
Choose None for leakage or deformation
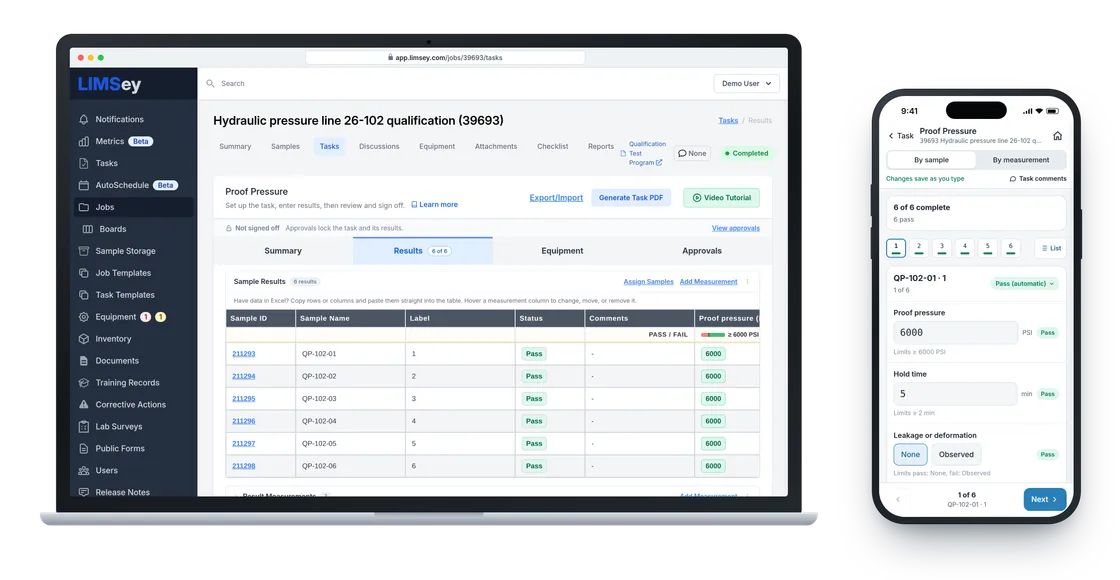(x=910, y=454)
